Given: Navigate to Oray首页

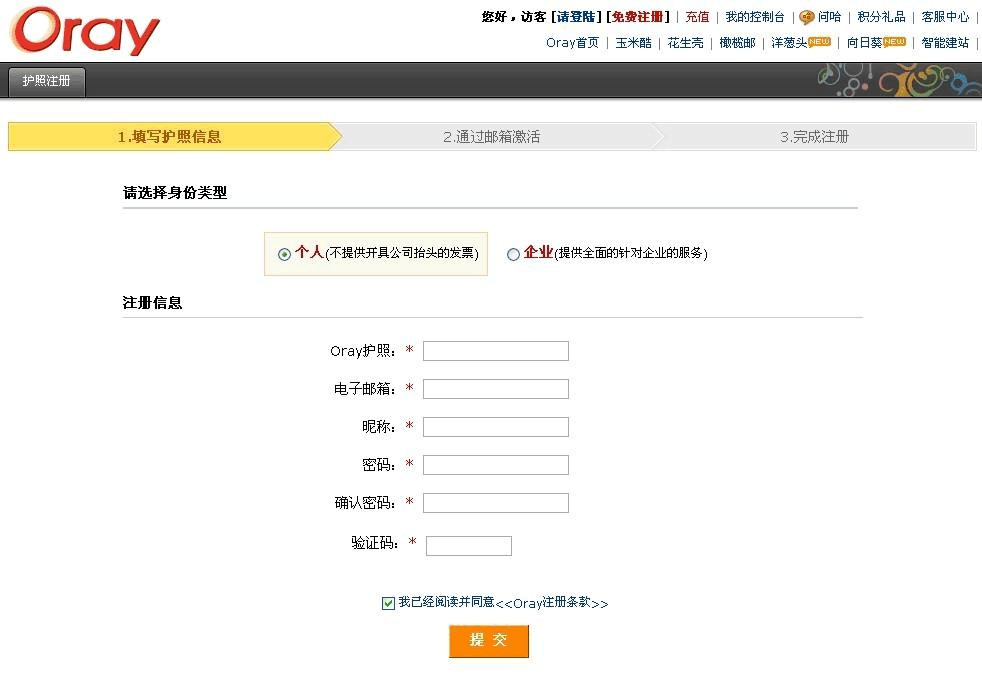Looking at the screenshot, I should pos(572,43).
